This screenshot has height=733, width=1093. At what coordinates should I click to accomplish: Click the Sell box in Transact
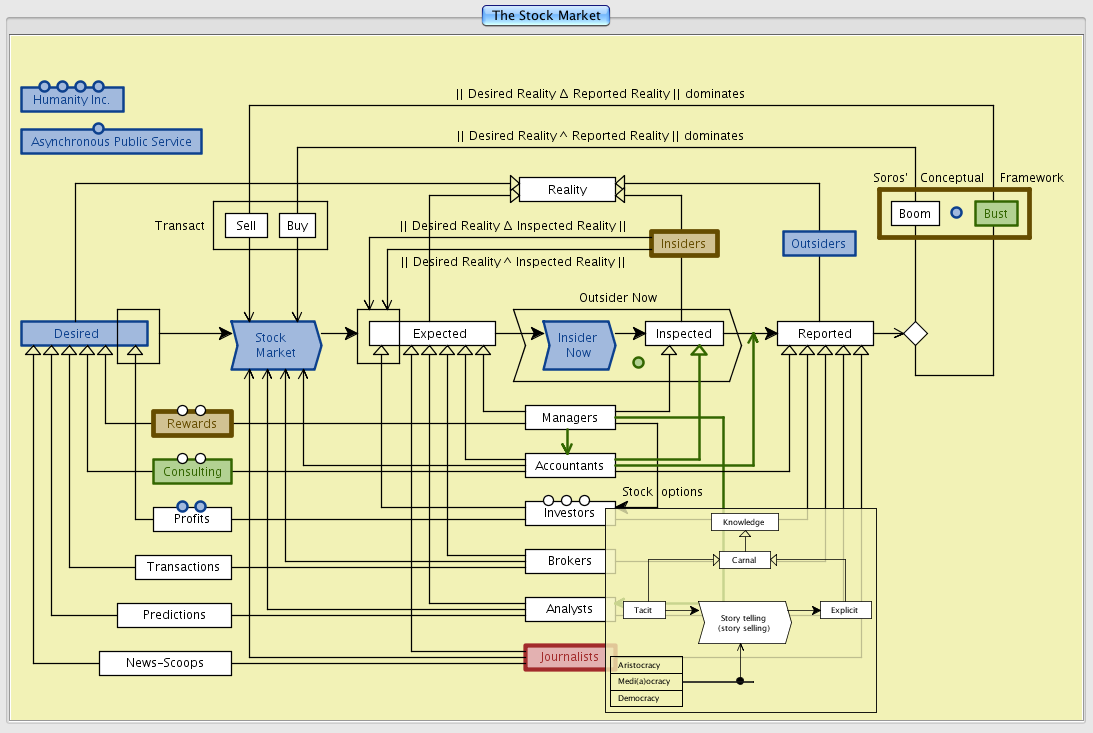[x=246, y=225]
